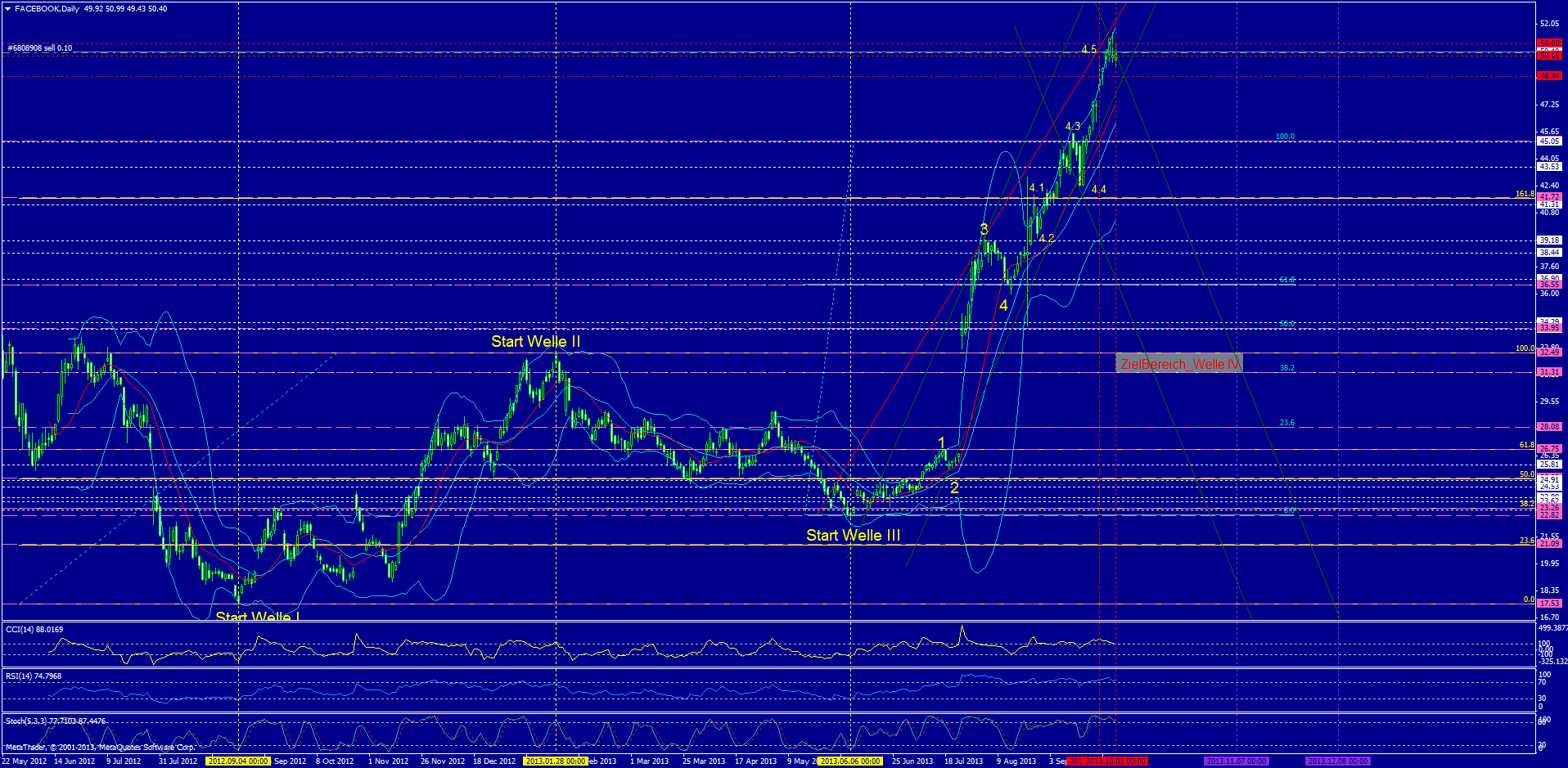
Task: Click the red 48.94 price tag
Action: [x=1549, y=76]
